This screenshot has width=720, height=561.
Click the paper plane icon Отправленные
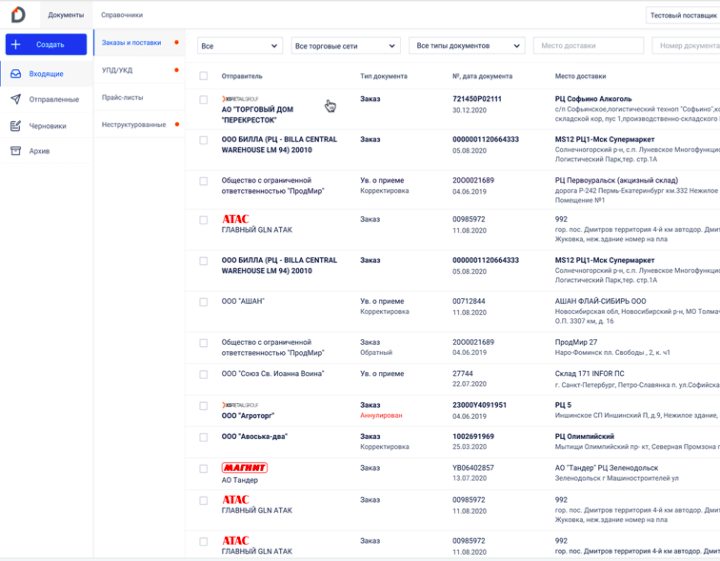coord(16,99)
